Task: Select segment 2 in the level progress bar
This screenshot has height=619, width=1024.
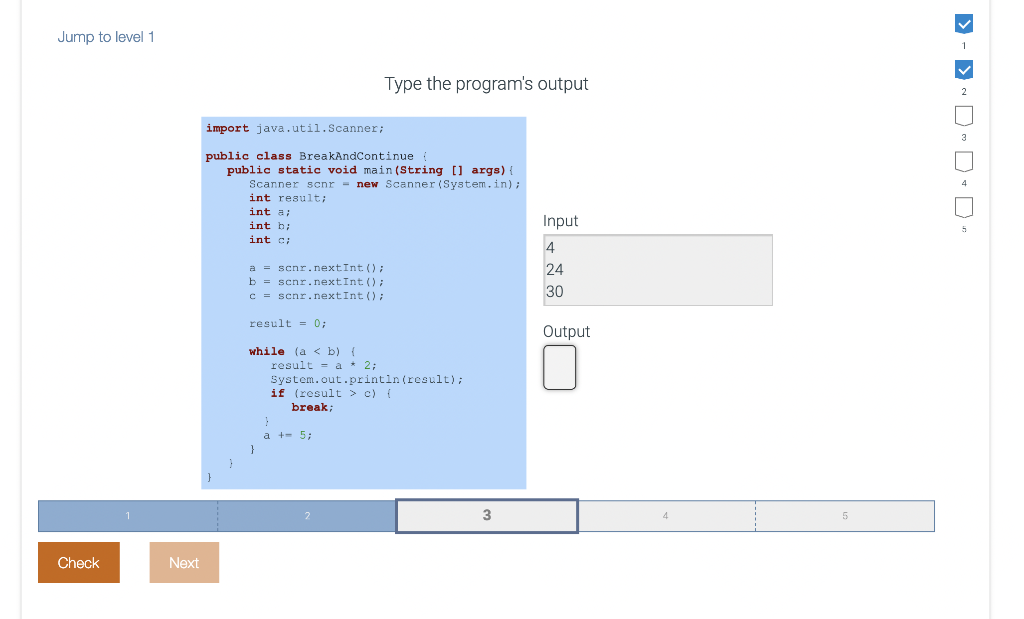Action: [x=307, y=515]
